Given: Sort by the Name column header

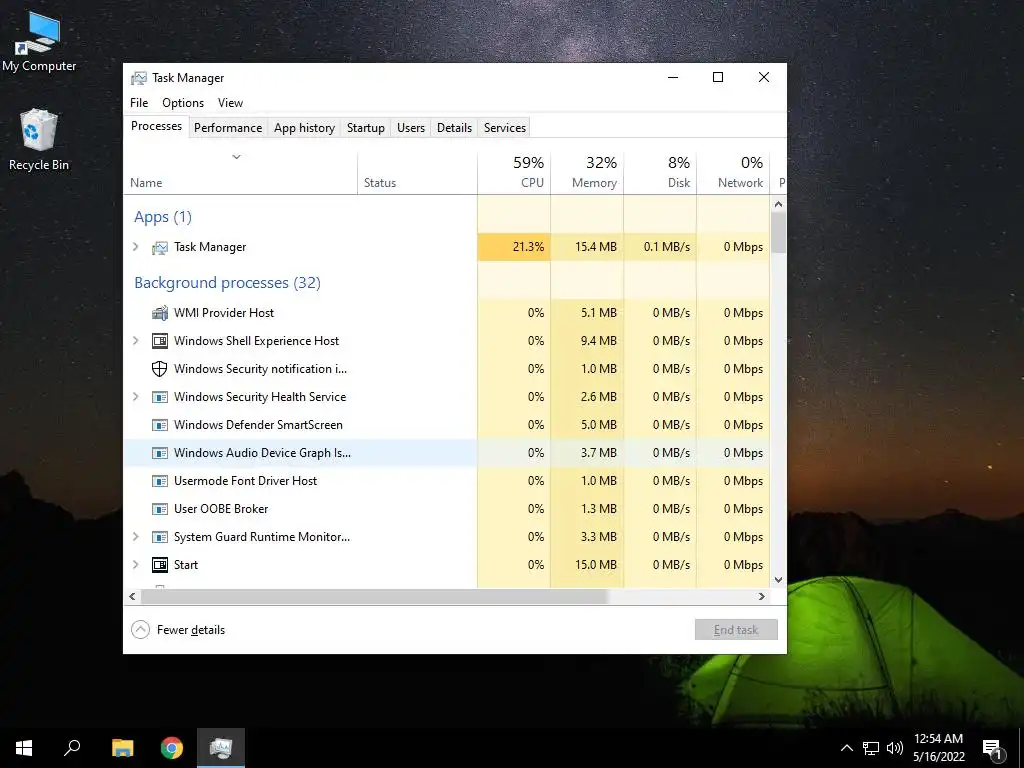Looking at the screenshot, I should 240,173.
